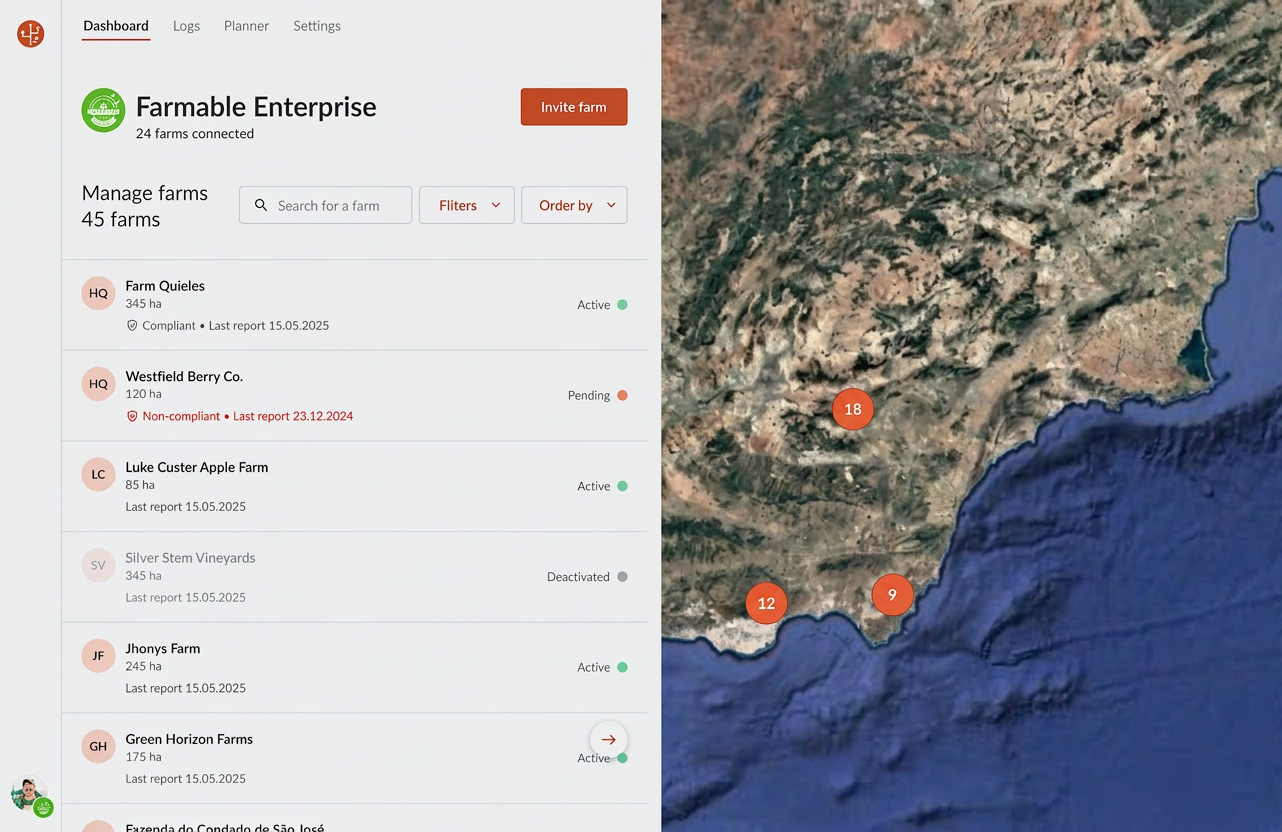Select Luke Custer Apple Farm

tap(355, 486)
